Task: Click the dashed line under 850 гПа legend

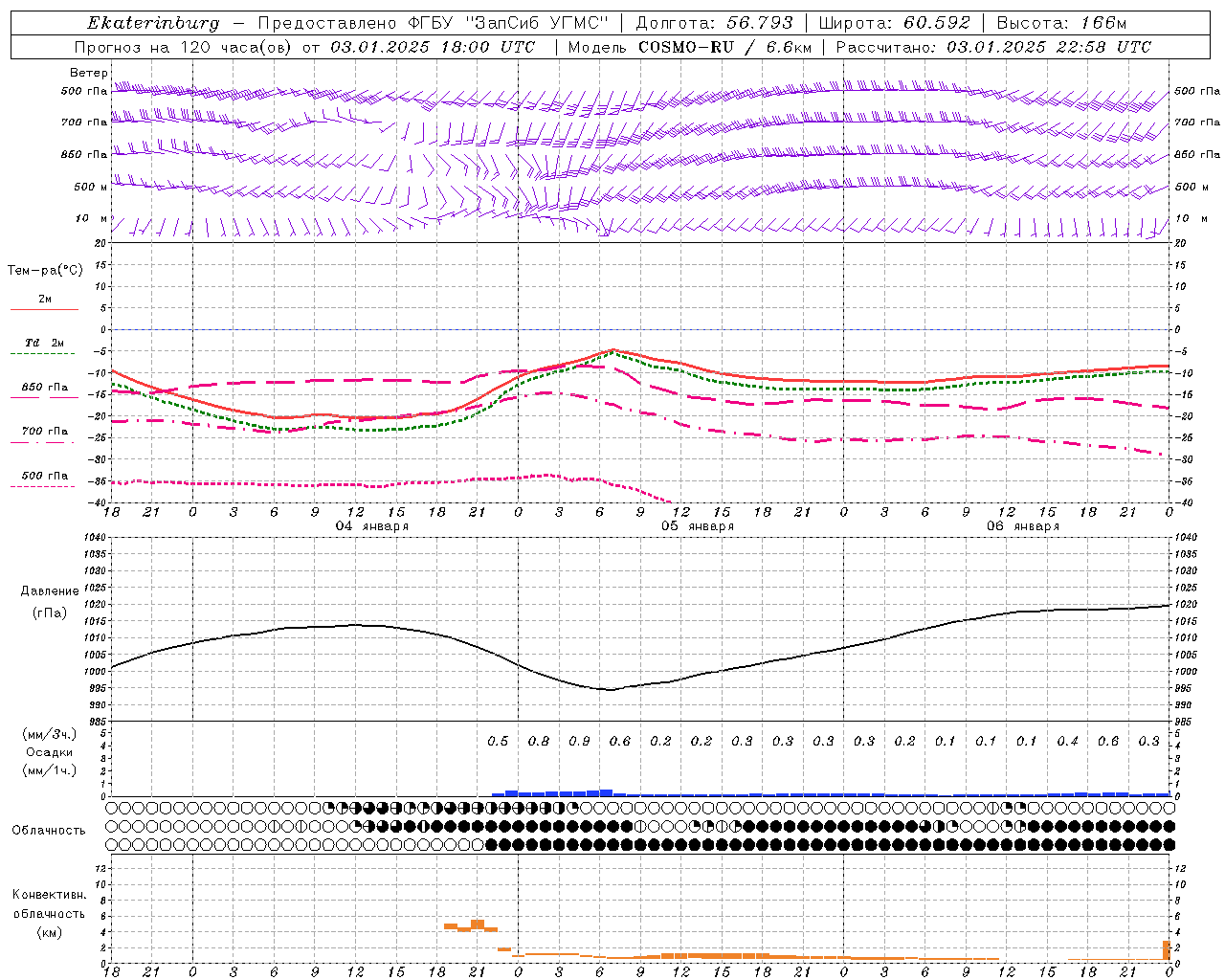Action: 42,398
